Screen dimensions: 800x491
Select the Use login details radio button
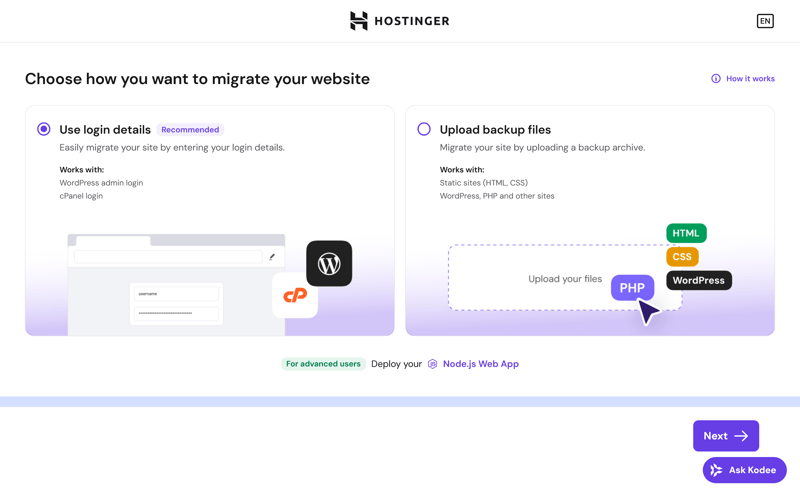(x=44, y=129)
